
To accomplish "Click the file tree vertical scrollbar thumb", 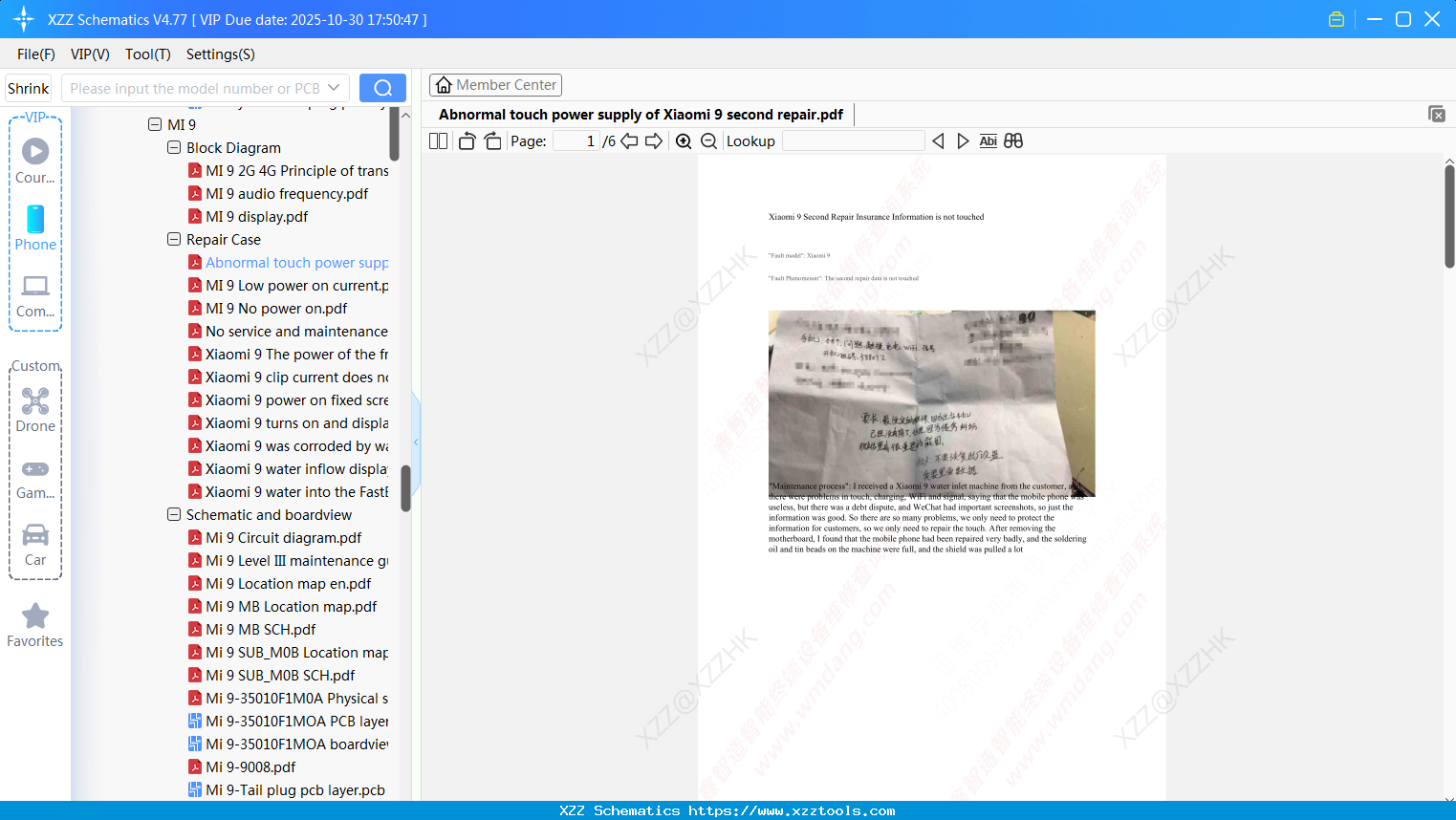I will (x=405, y=488).
